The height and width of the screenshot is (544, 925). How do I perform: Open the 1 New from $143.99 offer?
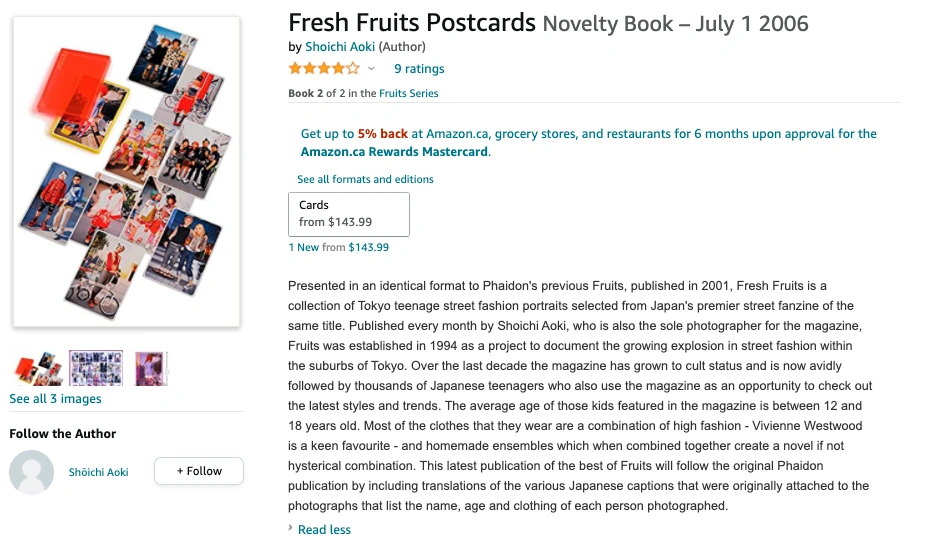click(339, 247)
